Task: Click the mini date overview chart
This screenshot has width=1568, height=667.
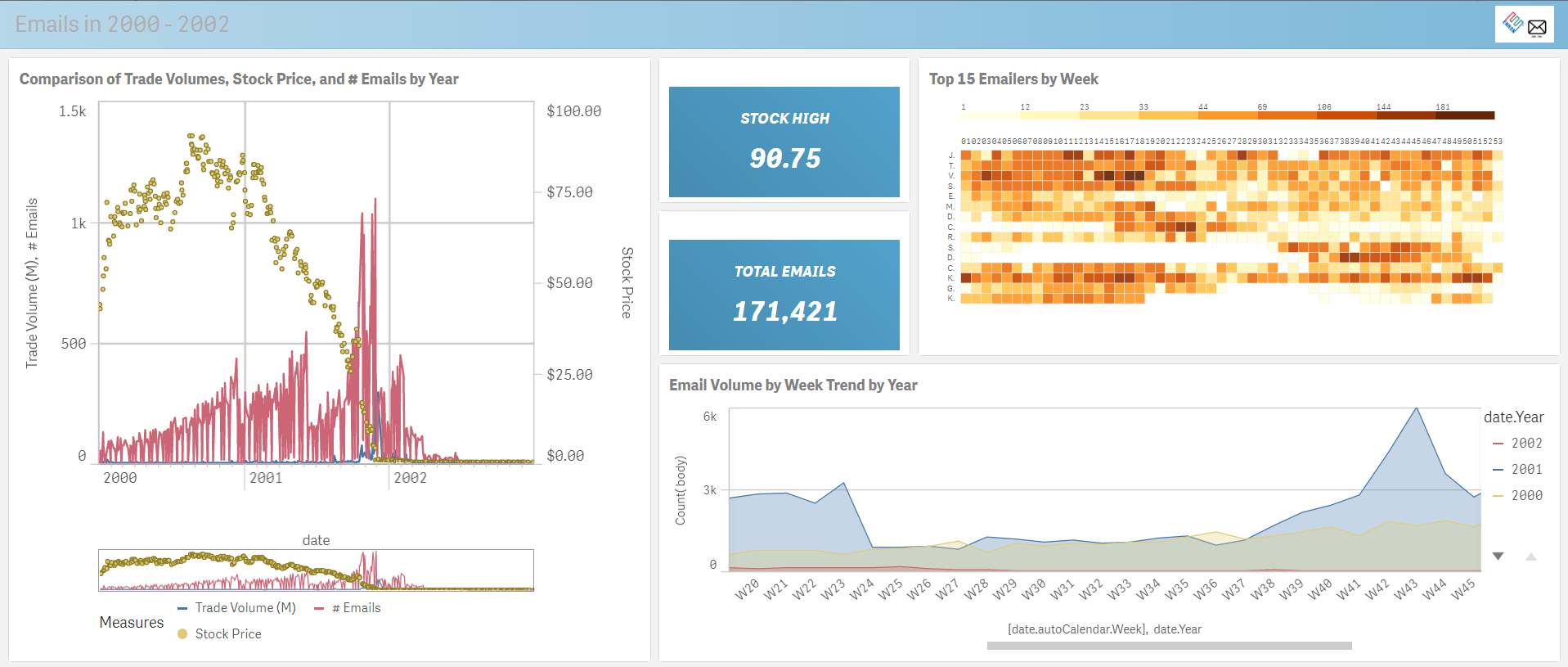Action: (x=316, y=570)
